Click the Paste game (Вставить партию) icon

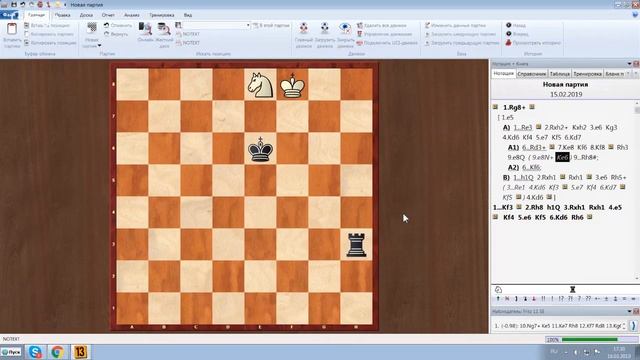point(12,29)
